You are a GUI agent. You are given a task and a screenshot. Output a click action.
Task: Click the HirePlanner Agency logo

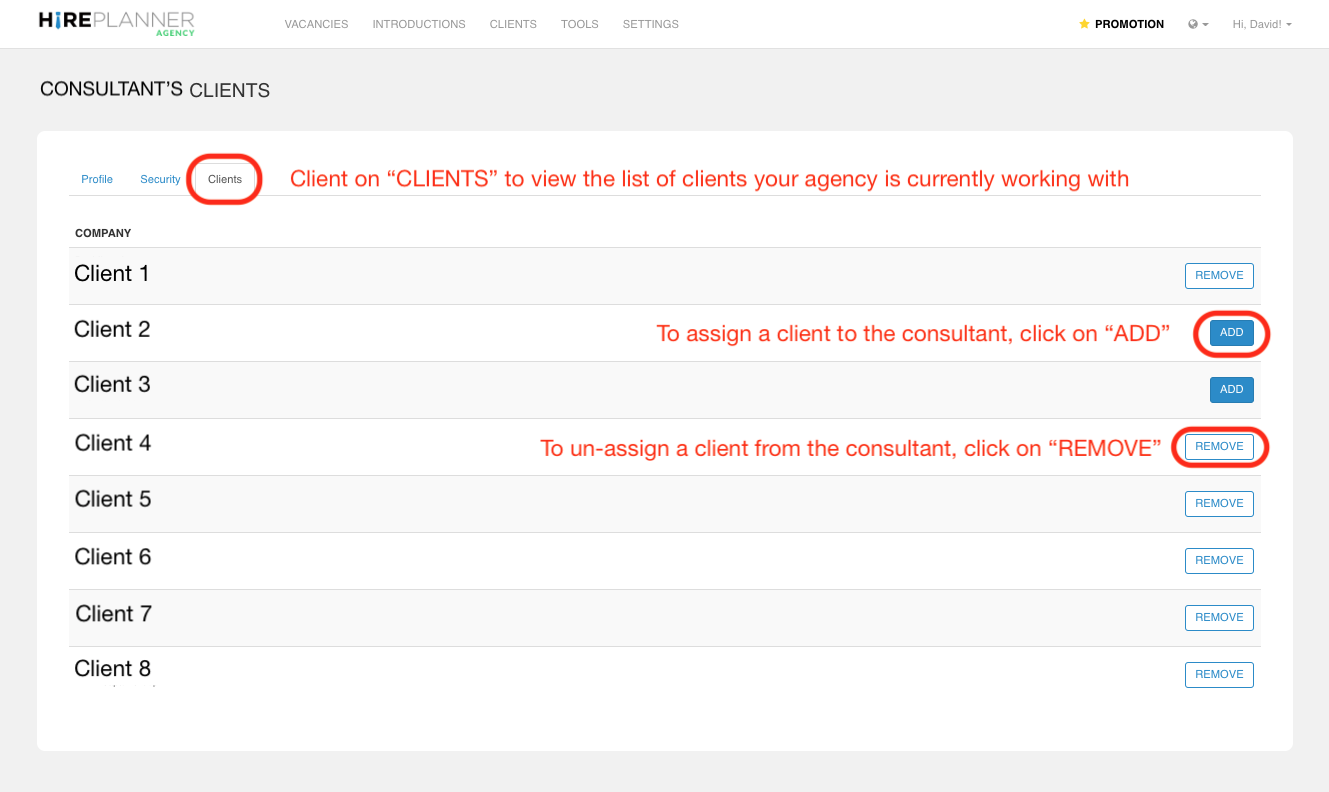click(x=116, y=23)
